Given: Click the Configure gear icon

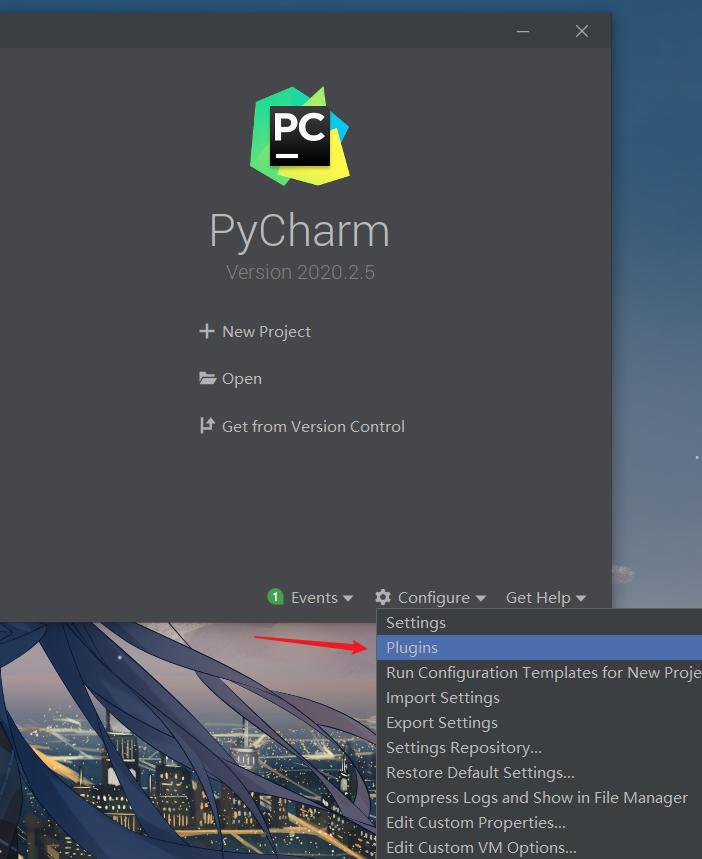Looking at the screenshot, I should pos(383,597).
